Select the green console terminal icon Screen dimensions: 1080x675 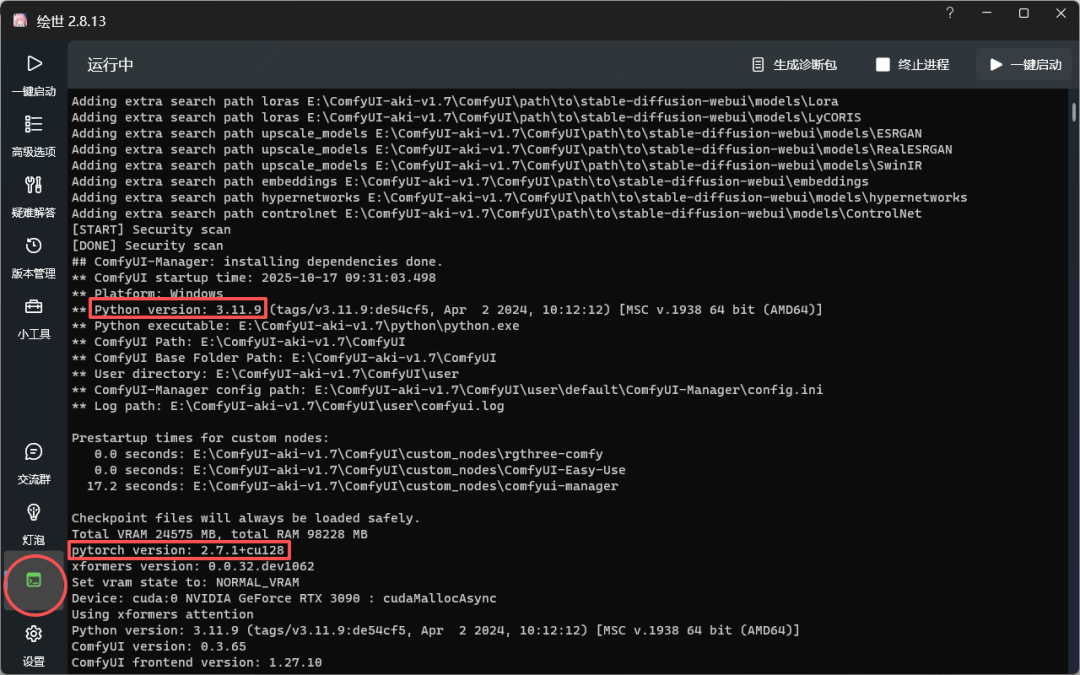tap(34, 580)
